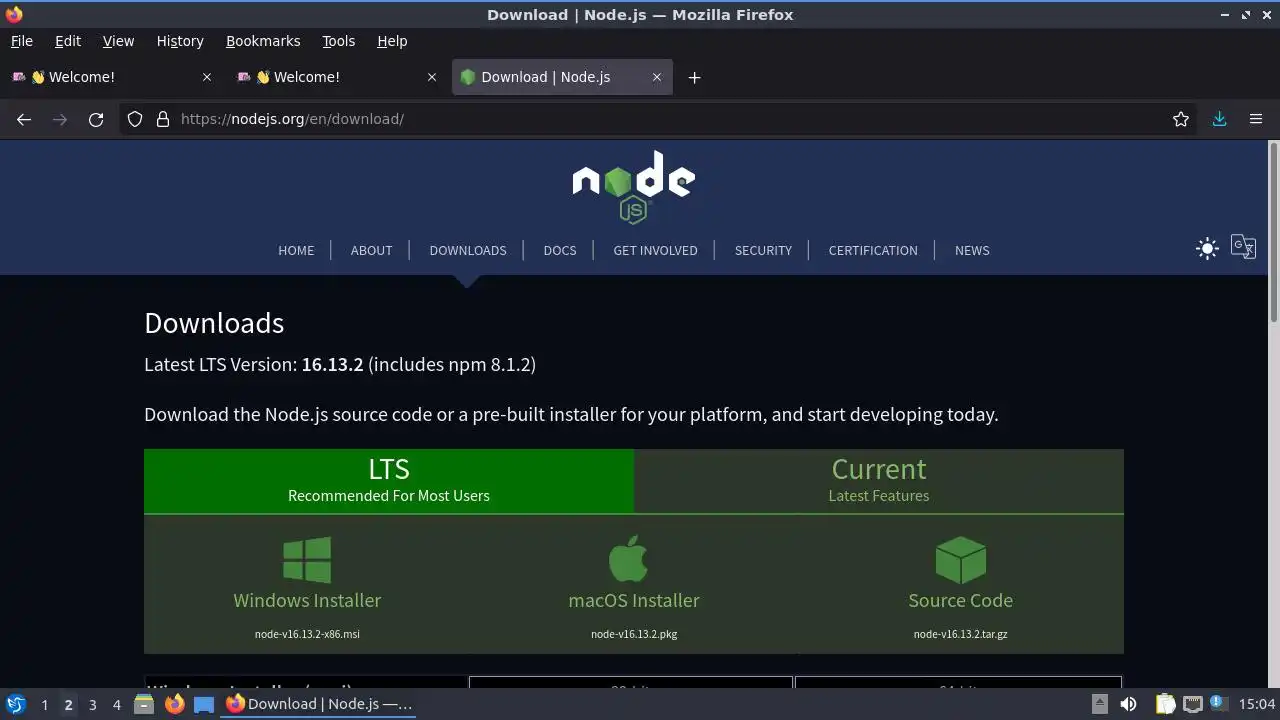Open the CERTIFICATION navigation link
Viewport: 1280px width, 720px height.
[873, 250]
